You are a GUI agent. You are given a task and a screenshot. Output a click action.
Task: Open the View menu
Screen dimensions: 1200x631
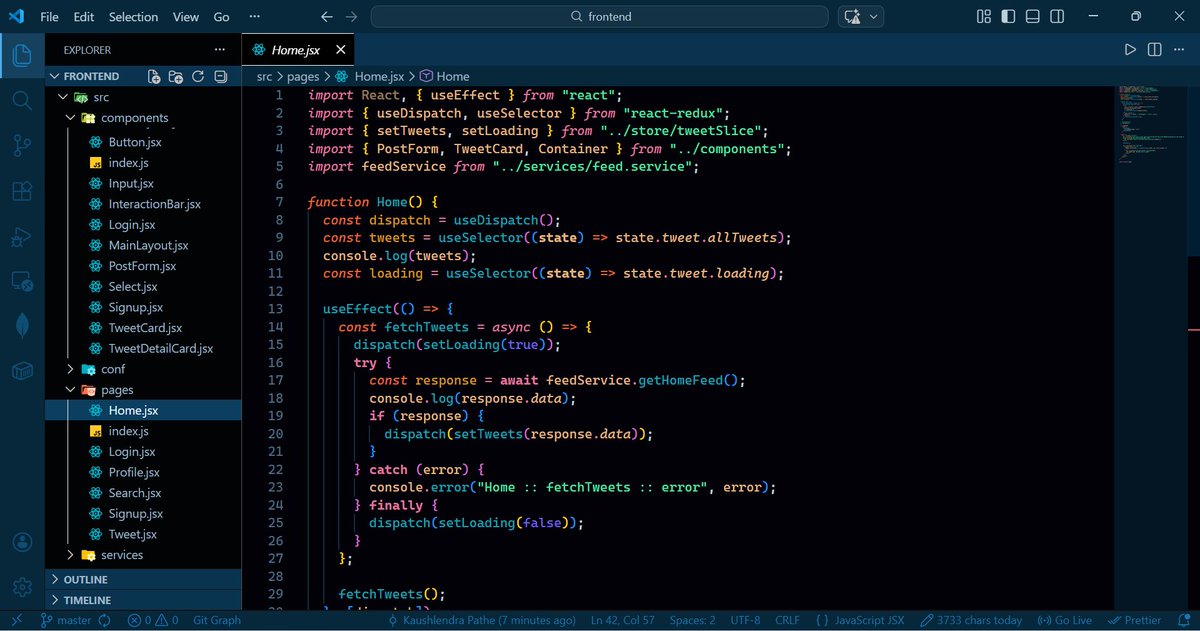point(185,17)
